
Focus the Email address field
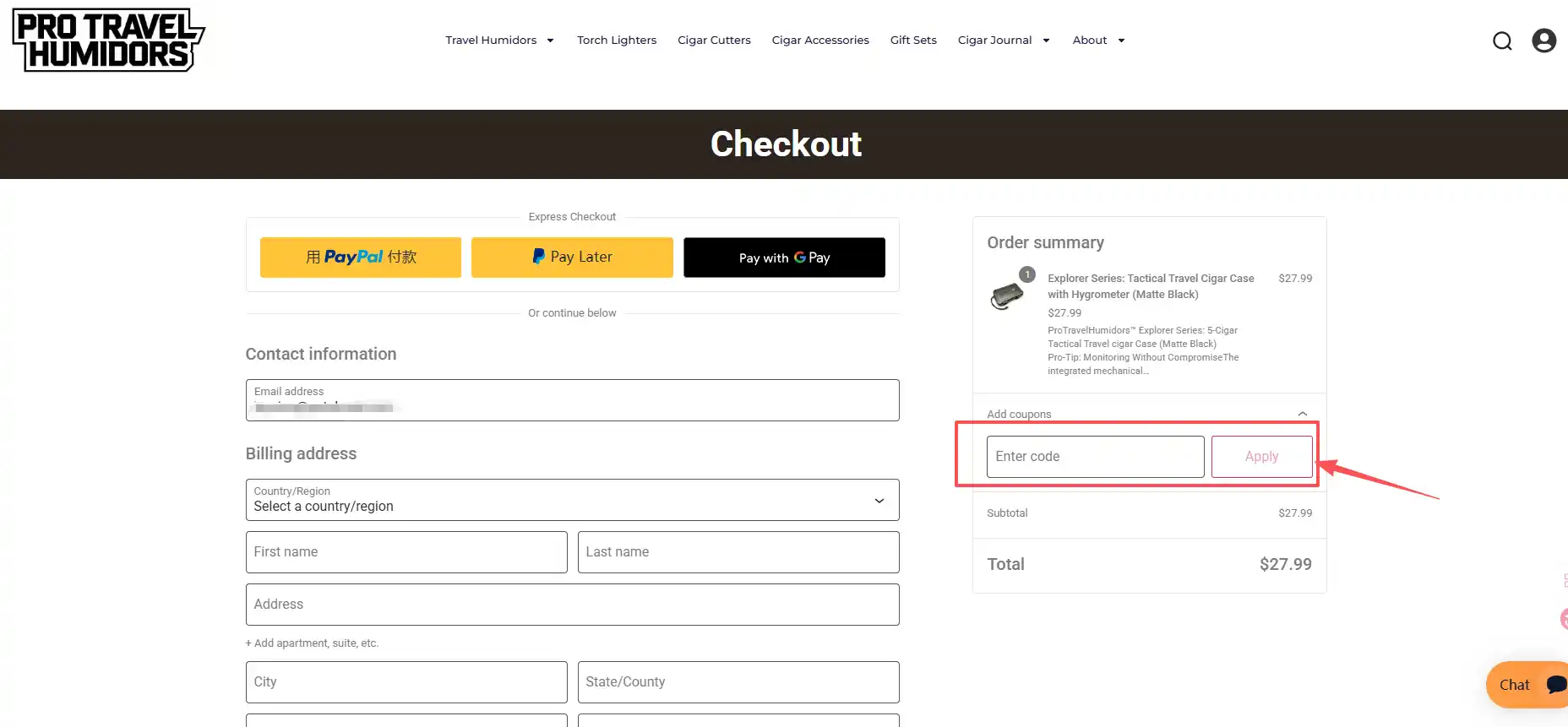click(572, 400)
